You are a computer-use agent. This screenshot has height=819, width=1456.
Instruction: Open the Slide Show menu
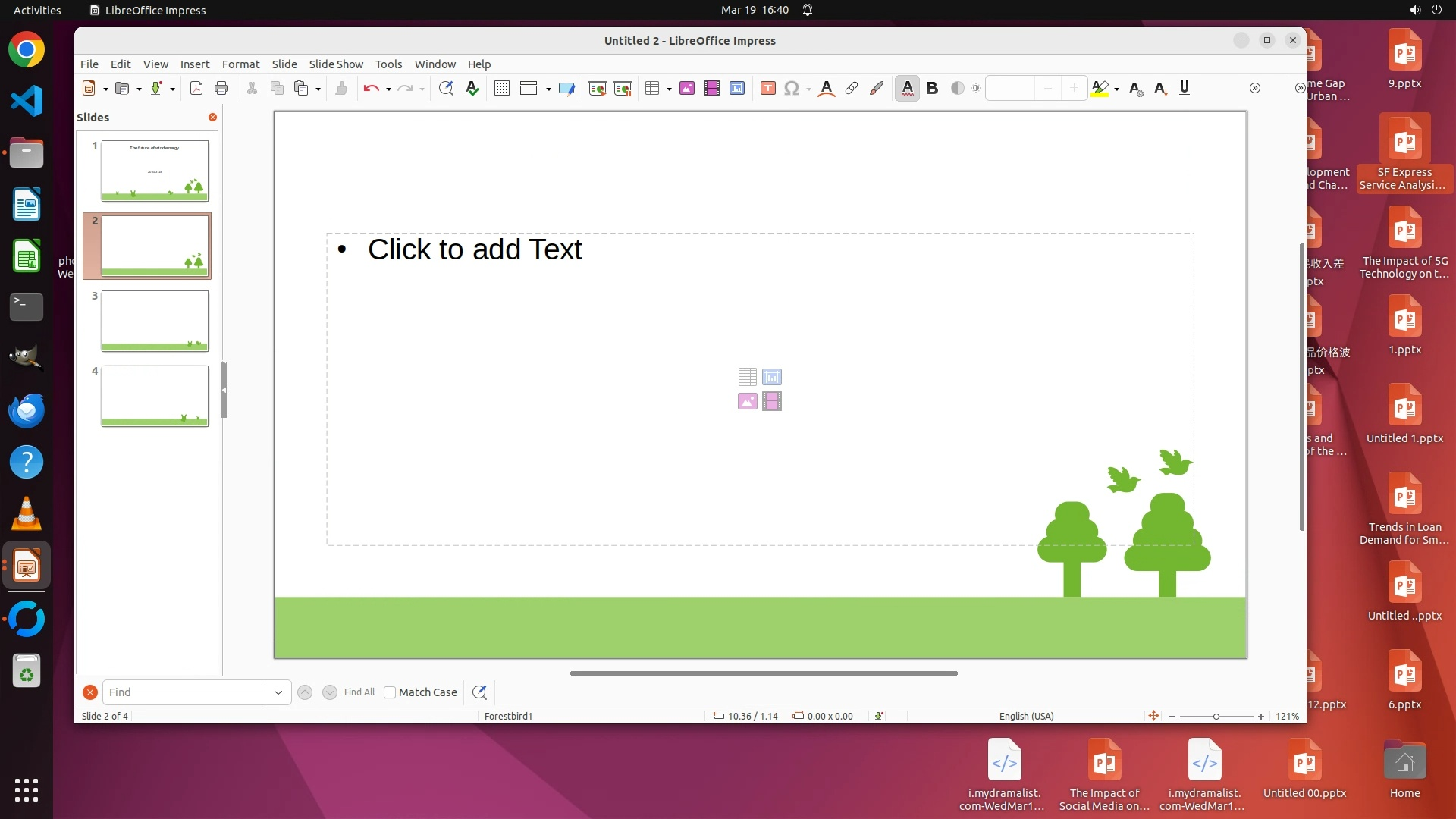tap(335, 64)
